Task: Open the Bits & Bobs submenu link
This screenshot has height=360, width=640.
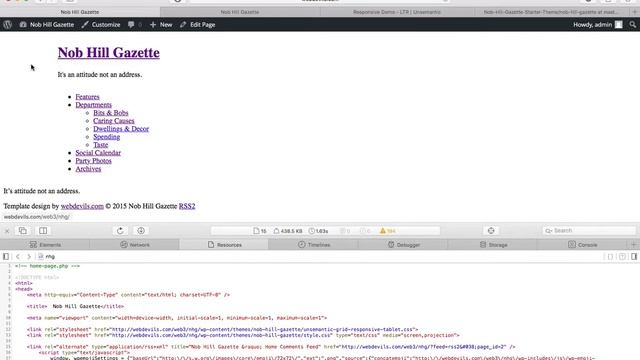Action: pos(111,113)
